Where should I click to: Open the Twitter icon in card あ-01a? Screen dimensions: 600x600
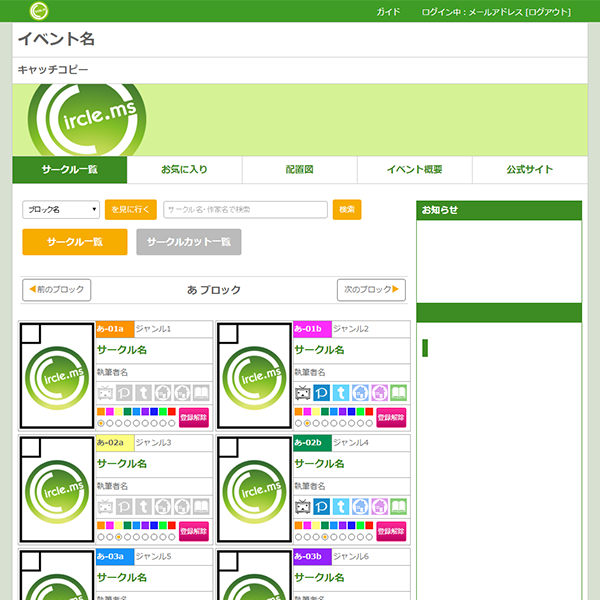(143, 393)
